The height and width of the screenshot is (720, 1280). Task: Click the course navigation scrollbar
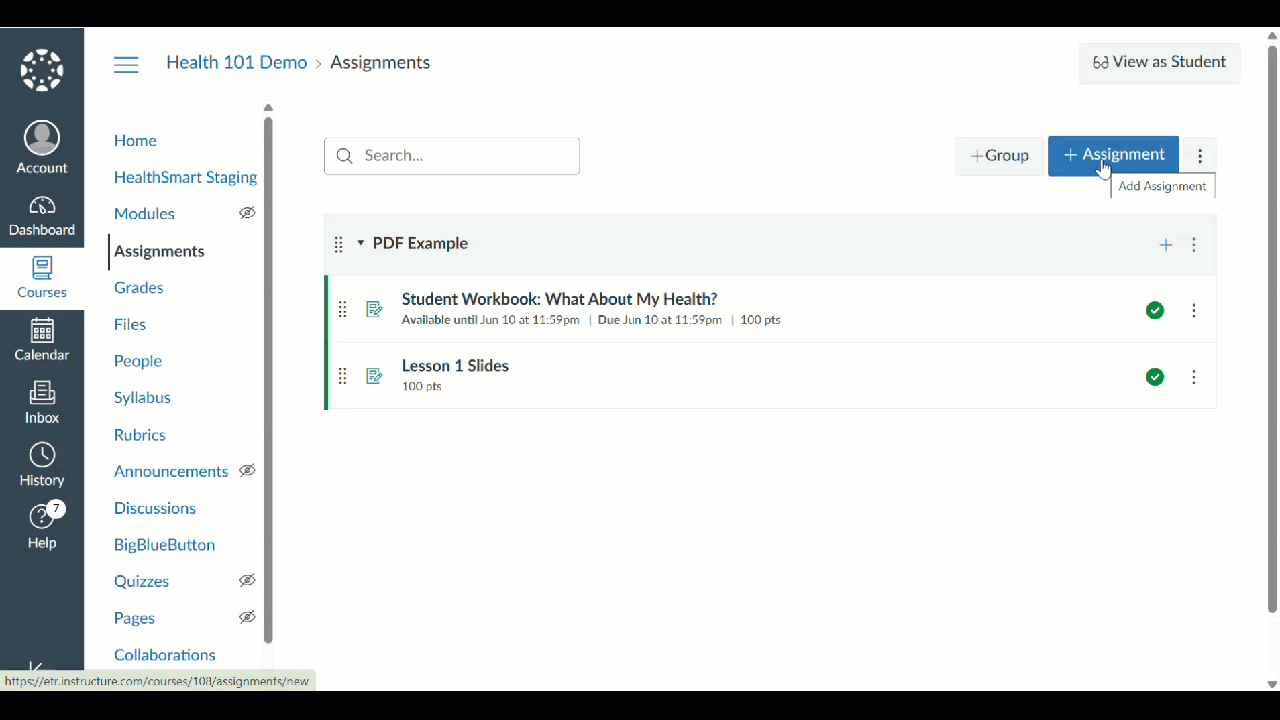[268, 380]
